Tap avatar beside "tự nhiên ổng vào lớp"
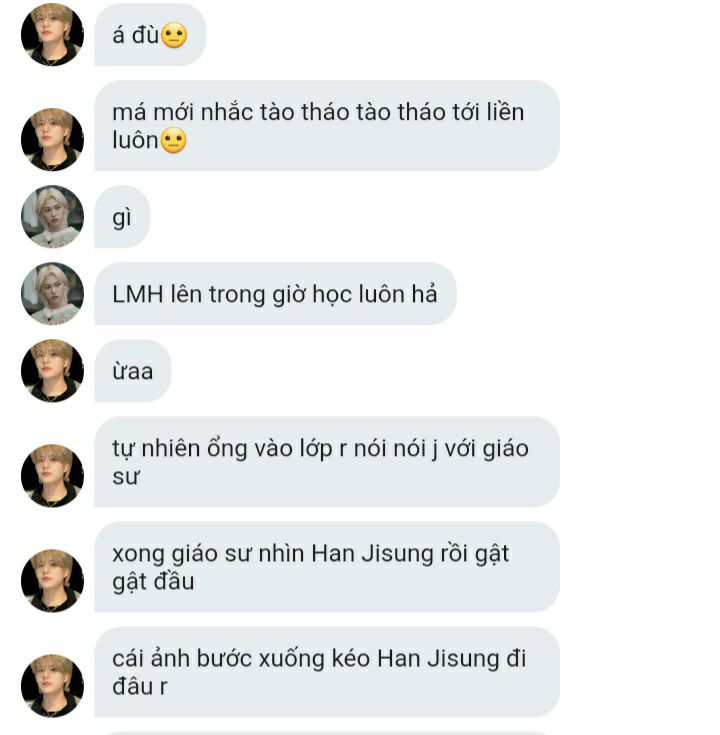 52,475
